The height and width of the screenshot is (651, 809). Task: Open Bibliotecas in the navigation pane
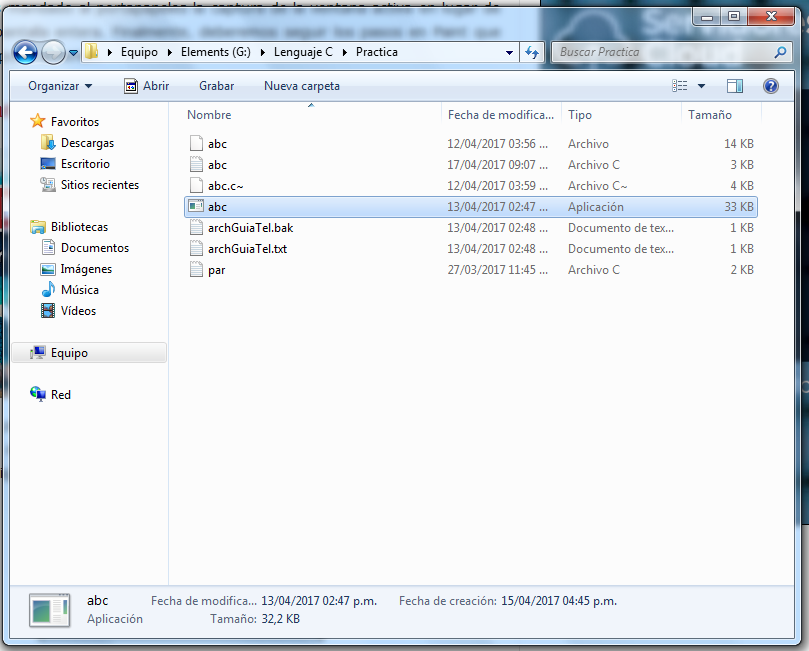click(x=79, y=227)
